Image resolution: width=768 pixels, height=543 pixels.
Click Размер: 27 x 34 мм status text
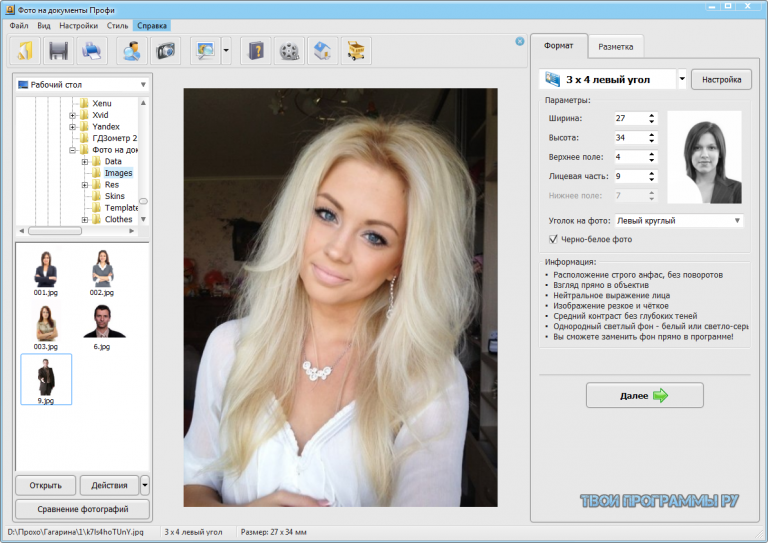(273, 532)
